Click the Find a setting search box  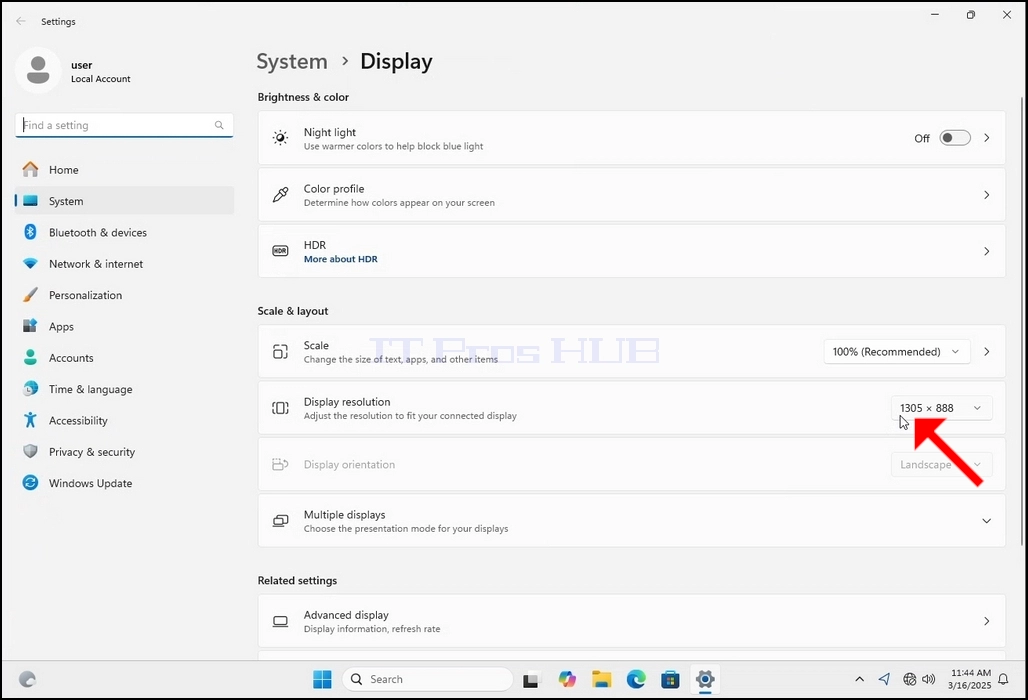[124, 125]
